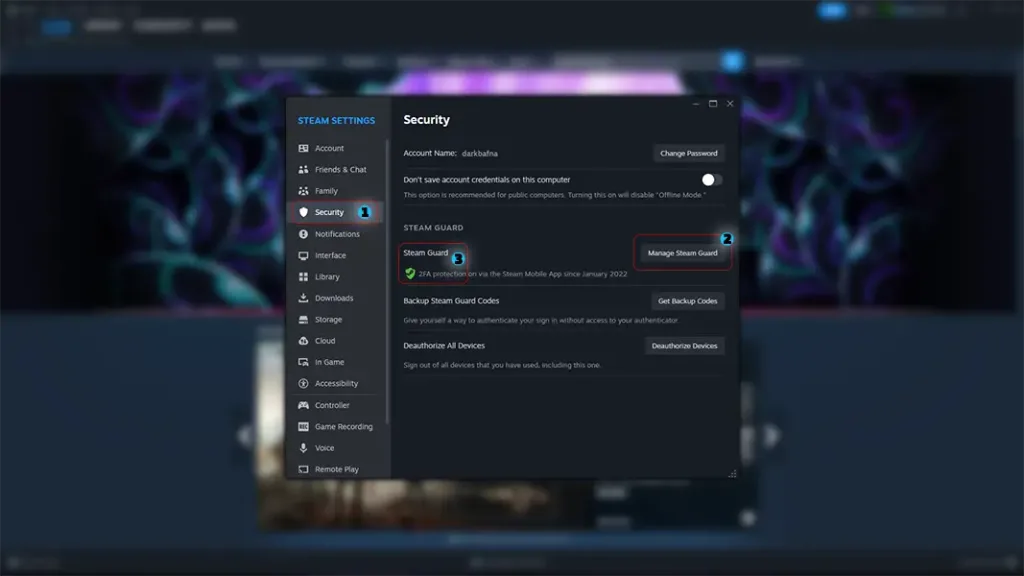Open Family settings via its icon
Screen dimensions: 1024x576
[304, 191]
